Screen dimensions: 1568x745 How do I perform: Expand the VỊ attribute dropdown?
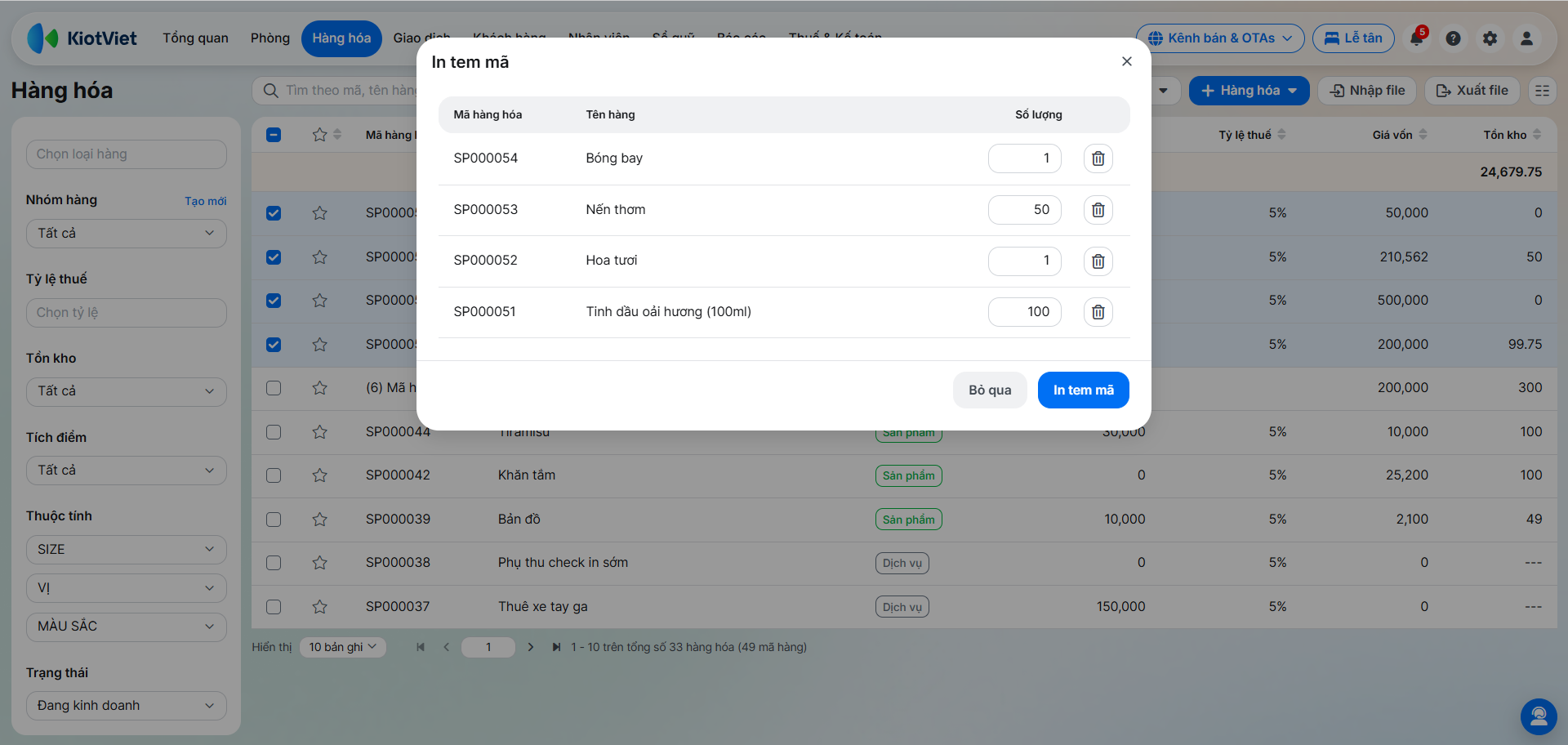point(127,588)
